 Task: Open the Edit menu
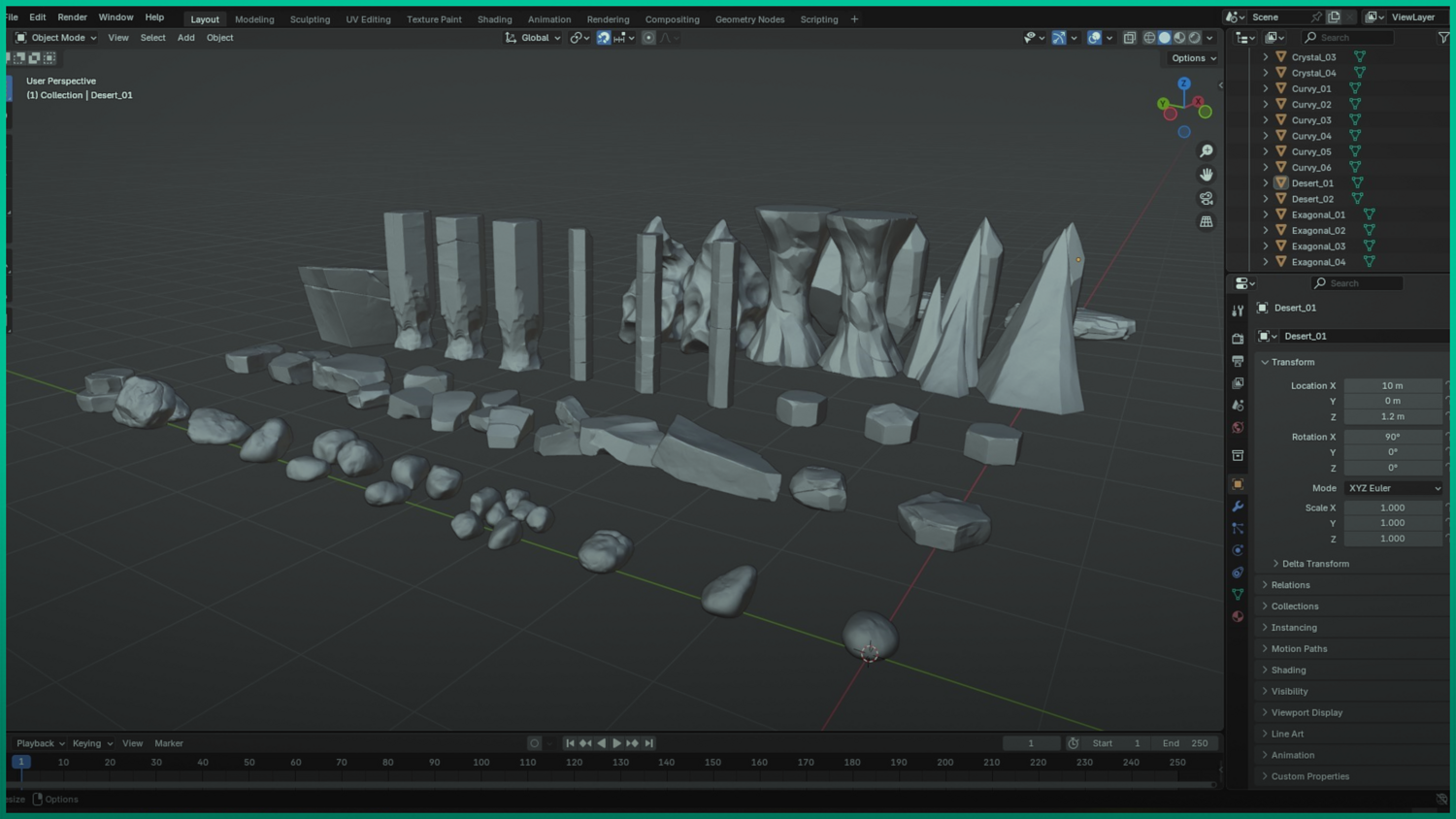point(38,17)
